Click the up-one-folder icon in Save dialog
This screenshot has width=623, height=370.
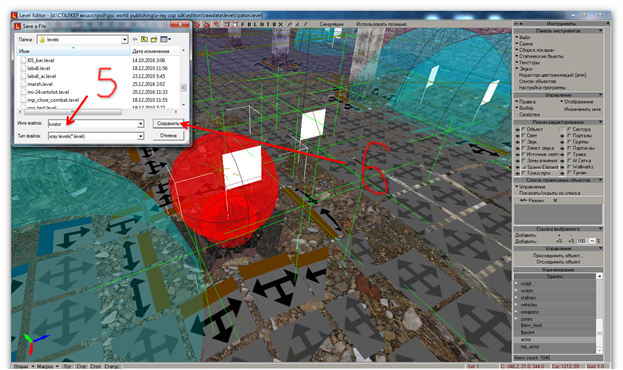pos(144,39)
